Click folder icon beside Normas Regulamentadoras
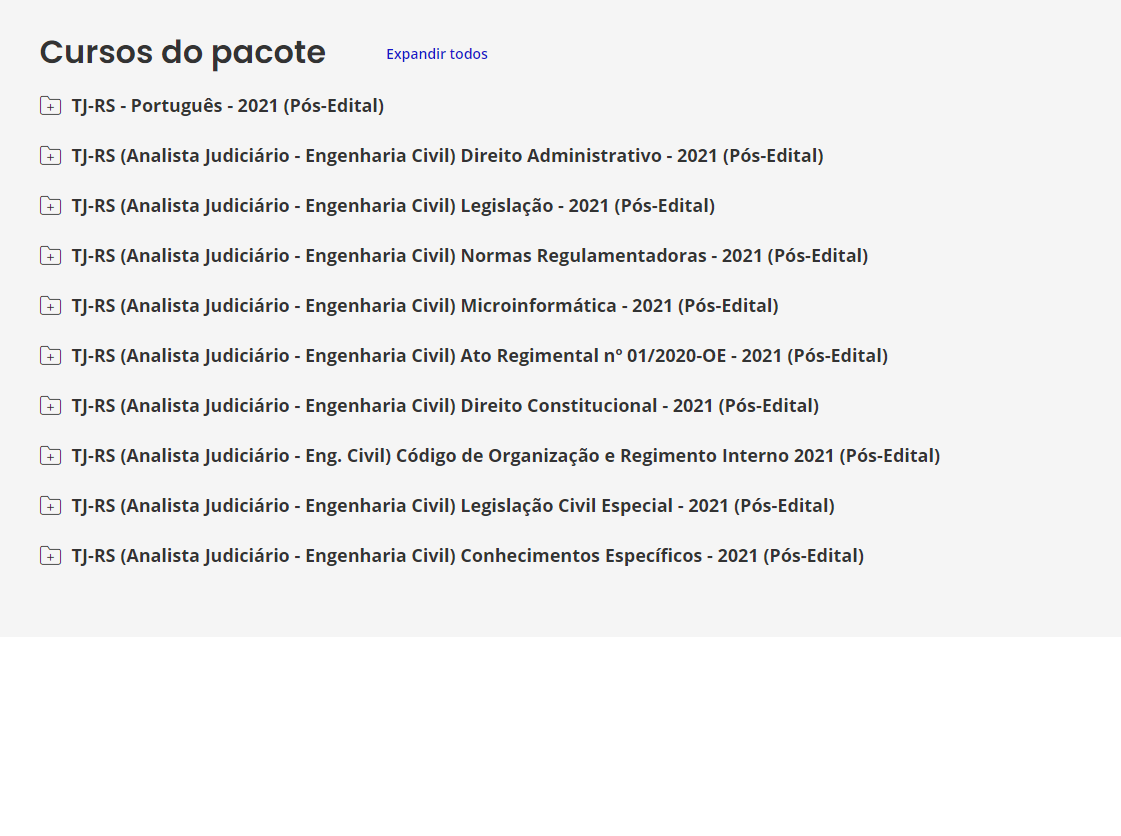The image size is (1121, 836). tap(50, 256)
